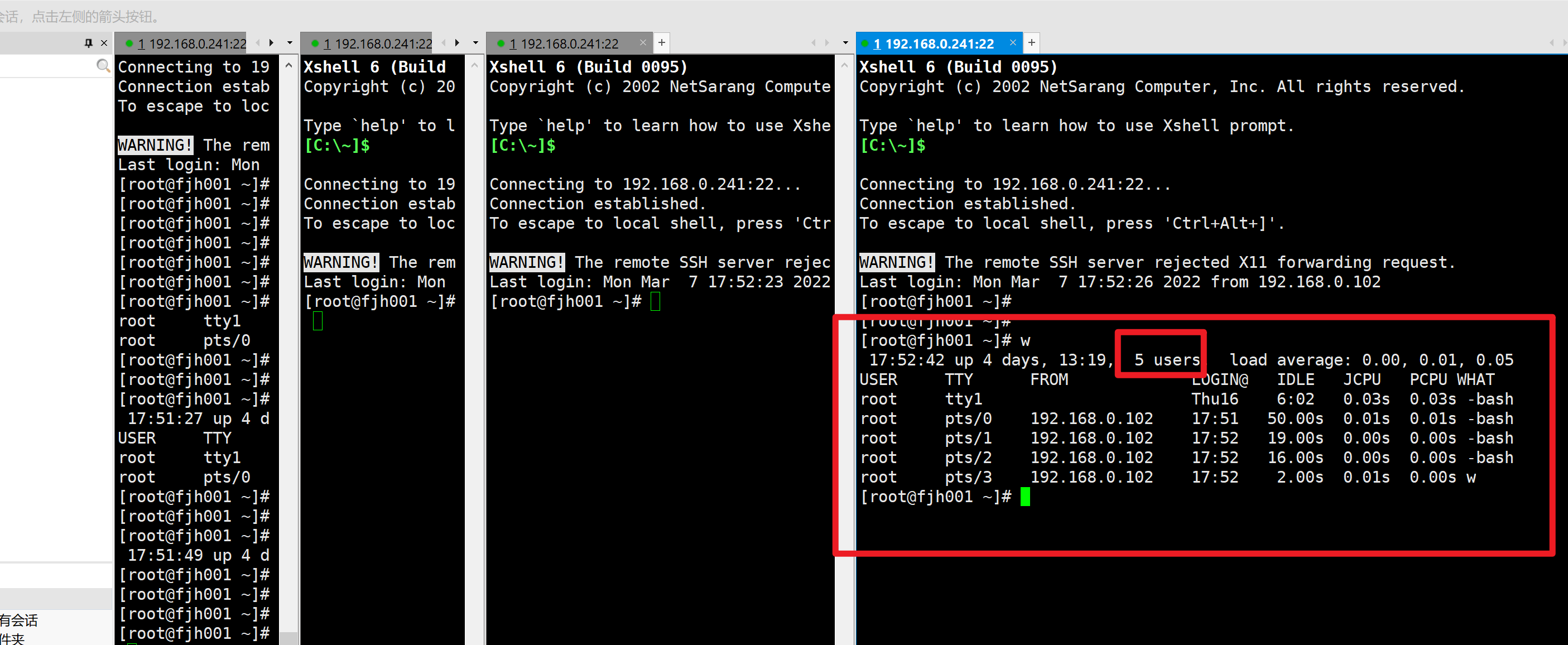Viewport: 1568px width, 645px height.
Task: Click the hollow cursor in the third pane prompt
Action: pyautogui.click(x=656, y=302)
